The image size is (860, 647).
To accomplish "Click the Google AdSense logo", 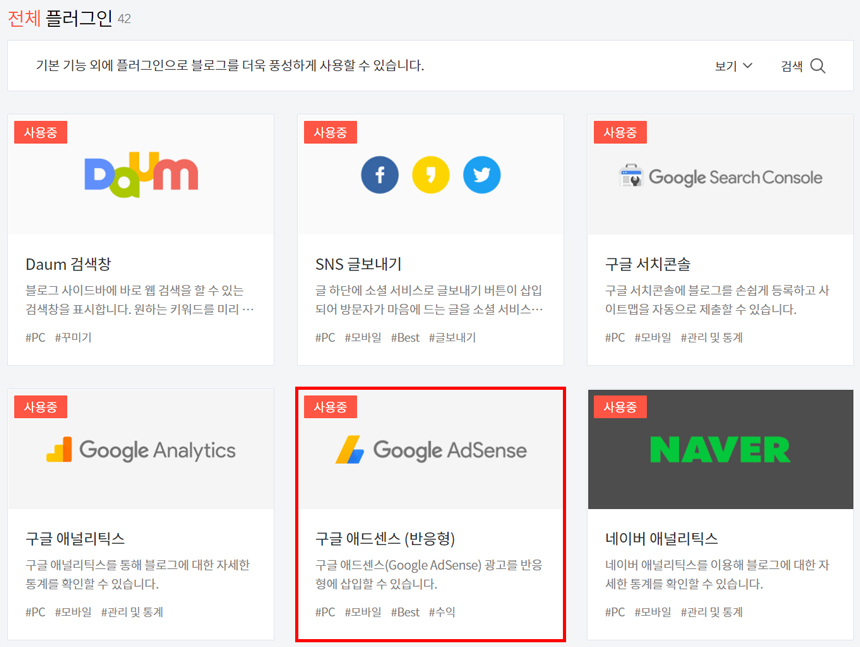I will (x=431, y=450).
